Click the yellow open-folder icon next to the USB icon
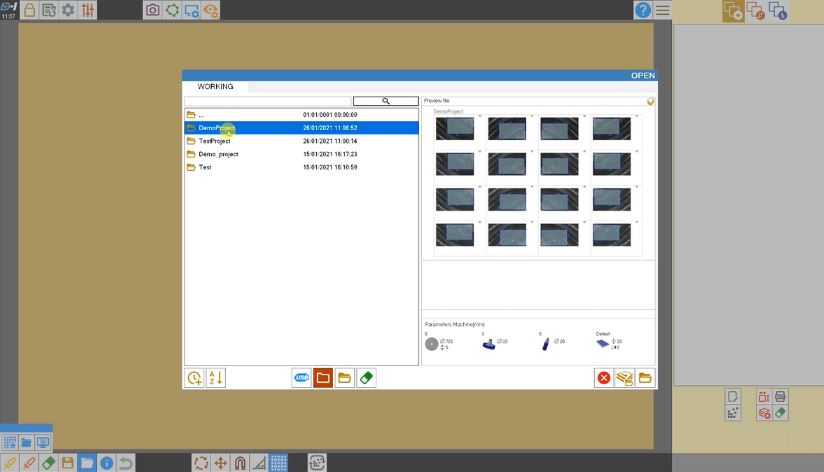This screenshot has width=824, height=472. pos(344,378)
